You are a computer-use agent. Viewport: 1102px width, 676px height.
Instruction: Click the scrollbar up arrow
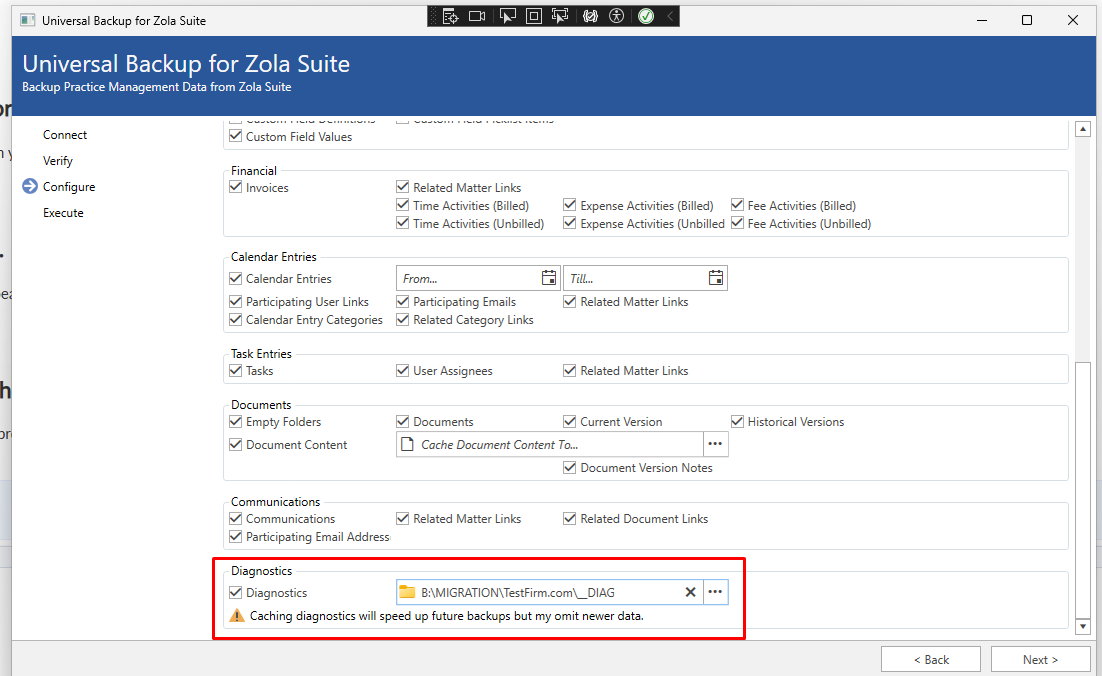(x=1083, y=129)
